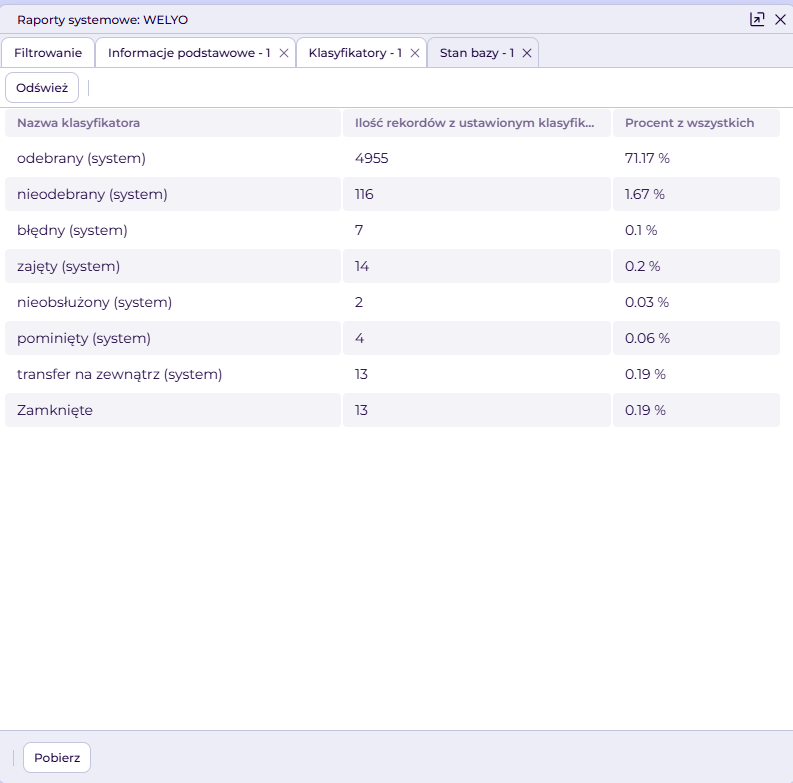Screen dimensions: 793x783
Task: Select the nieodebrany (system) row name
Action: 92,194
